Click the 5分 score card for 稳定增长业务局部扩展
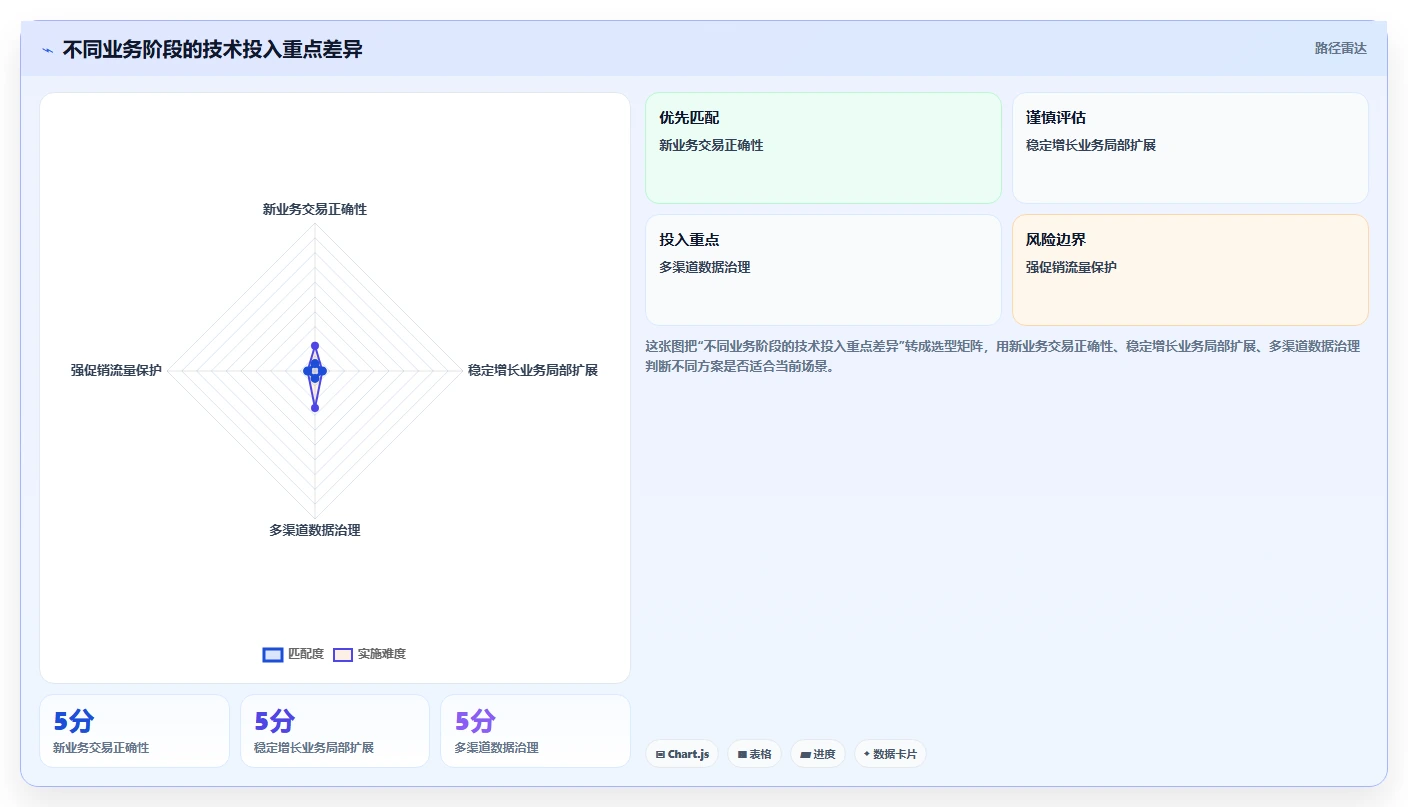The height and width of the screenshot is (807, 1408). pyautogui.click(x=335, y=731)
